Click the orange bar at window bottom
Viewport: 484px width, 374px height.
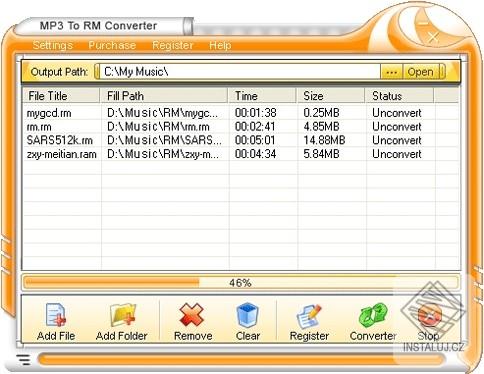click(x=241, y=360)
